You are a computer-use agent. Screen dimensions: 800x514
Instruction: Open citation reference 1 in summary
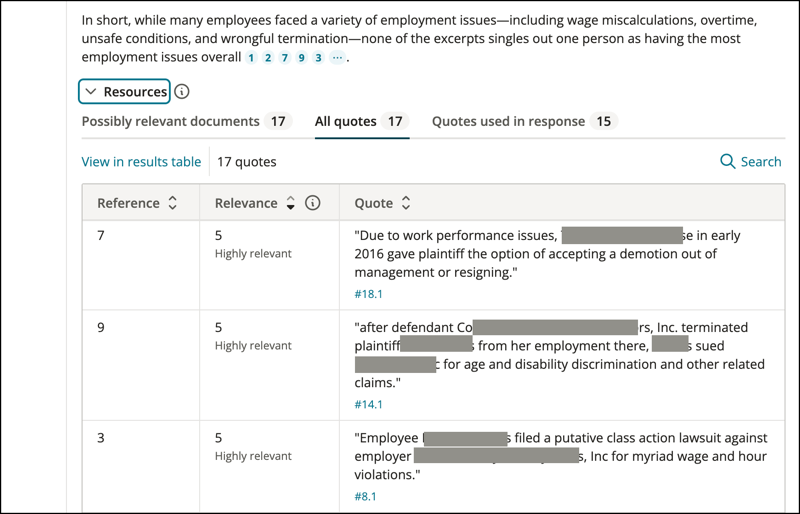click(251, 58)
